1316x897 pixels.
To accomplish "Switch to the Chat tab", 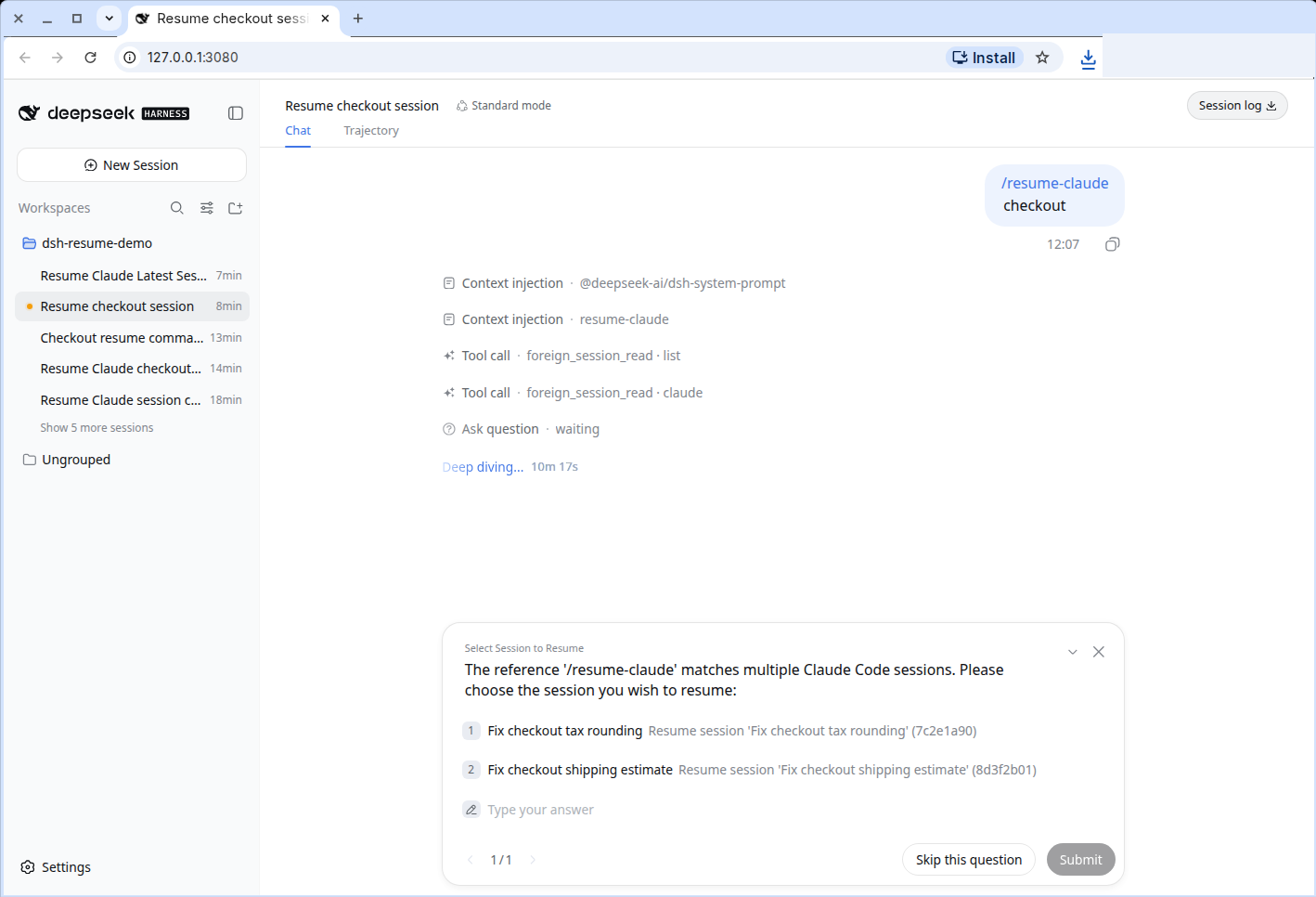I will [298, 131].
